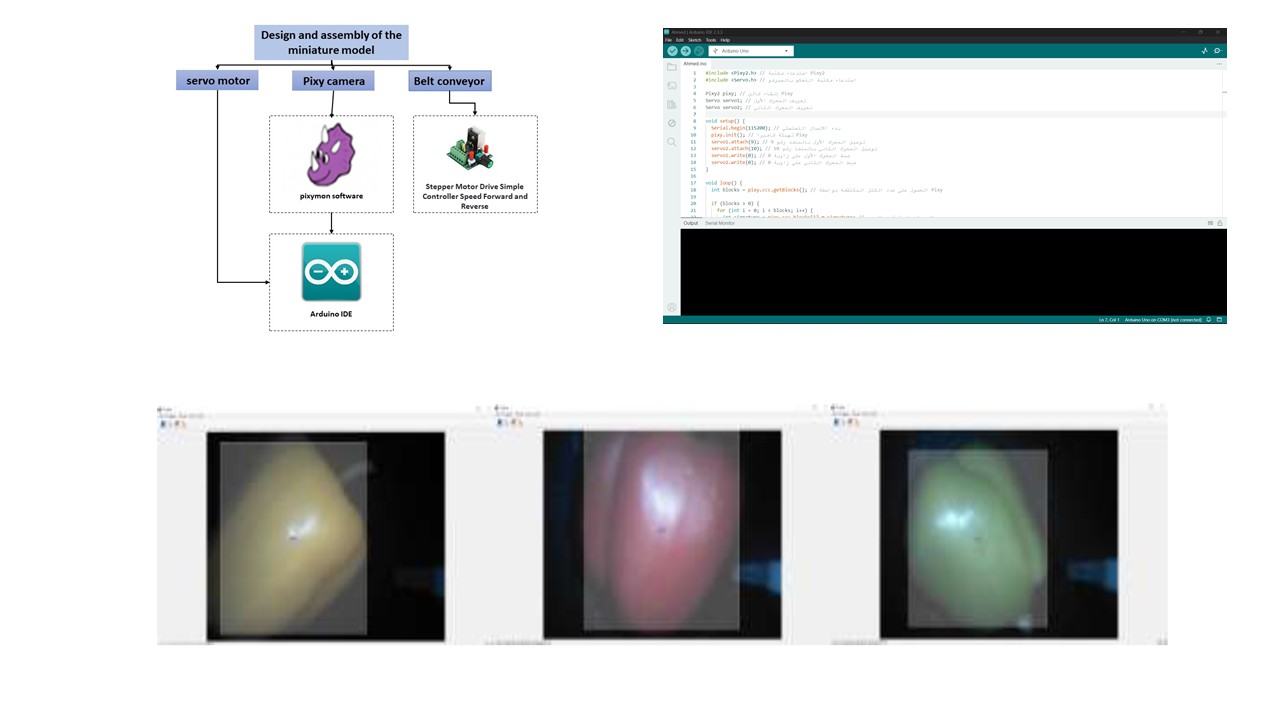
Task: Open the Sketch menu
Action: click(695, 40)
